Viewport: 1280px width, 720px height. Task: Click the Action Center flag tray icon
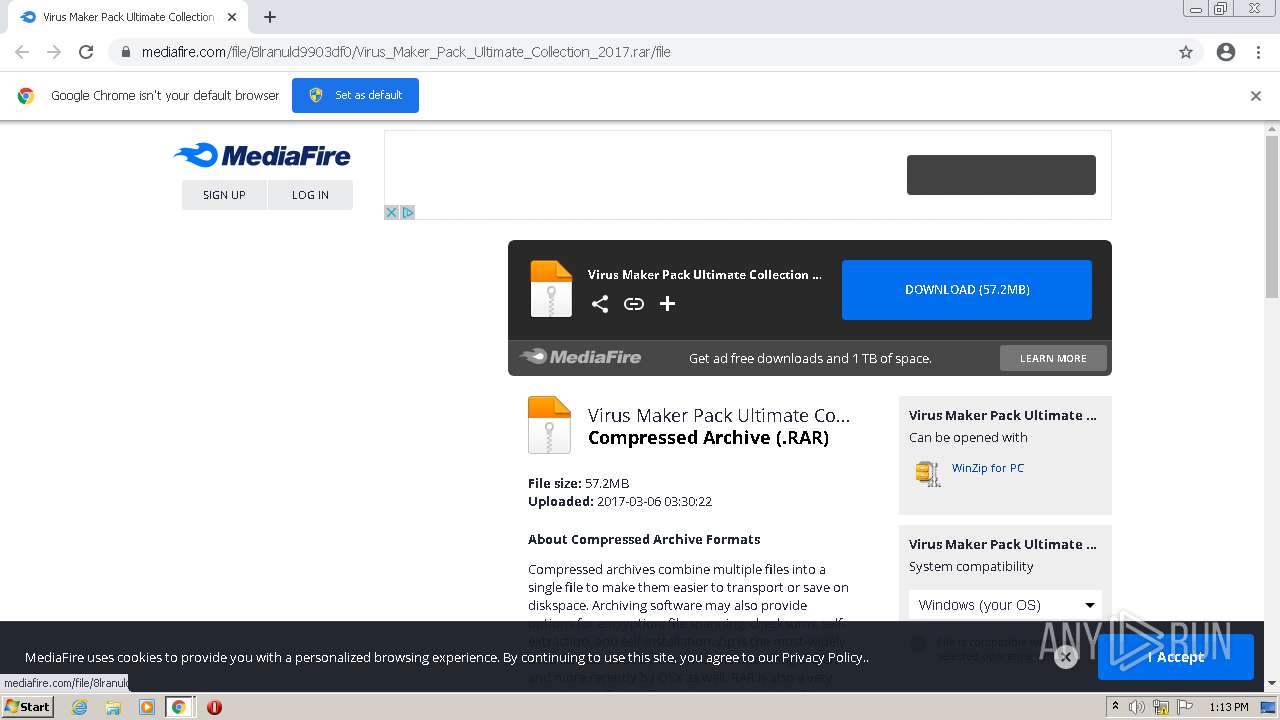pyautogui.click(x=1185, y=707)
